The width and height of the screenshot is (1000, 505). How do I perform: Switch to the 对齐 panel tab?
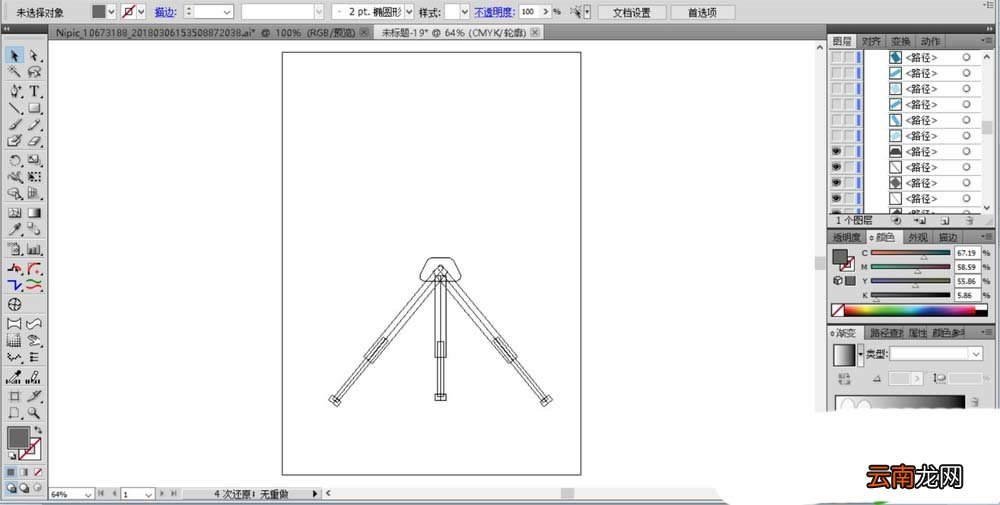[871, 41]
